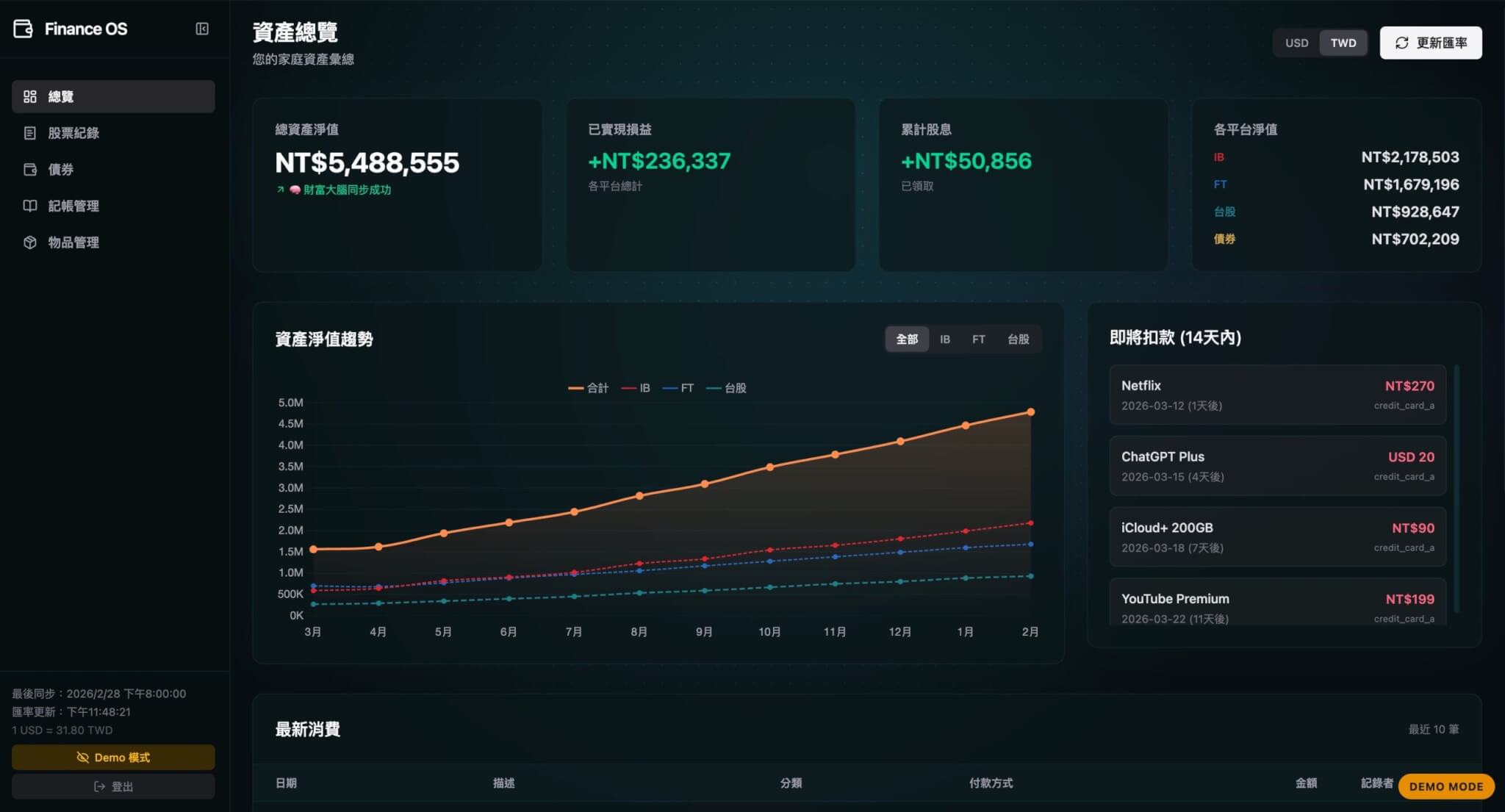Show 全部 in the trend chart
Viewport: 1505px width, 812px height.
coord(907,339)
